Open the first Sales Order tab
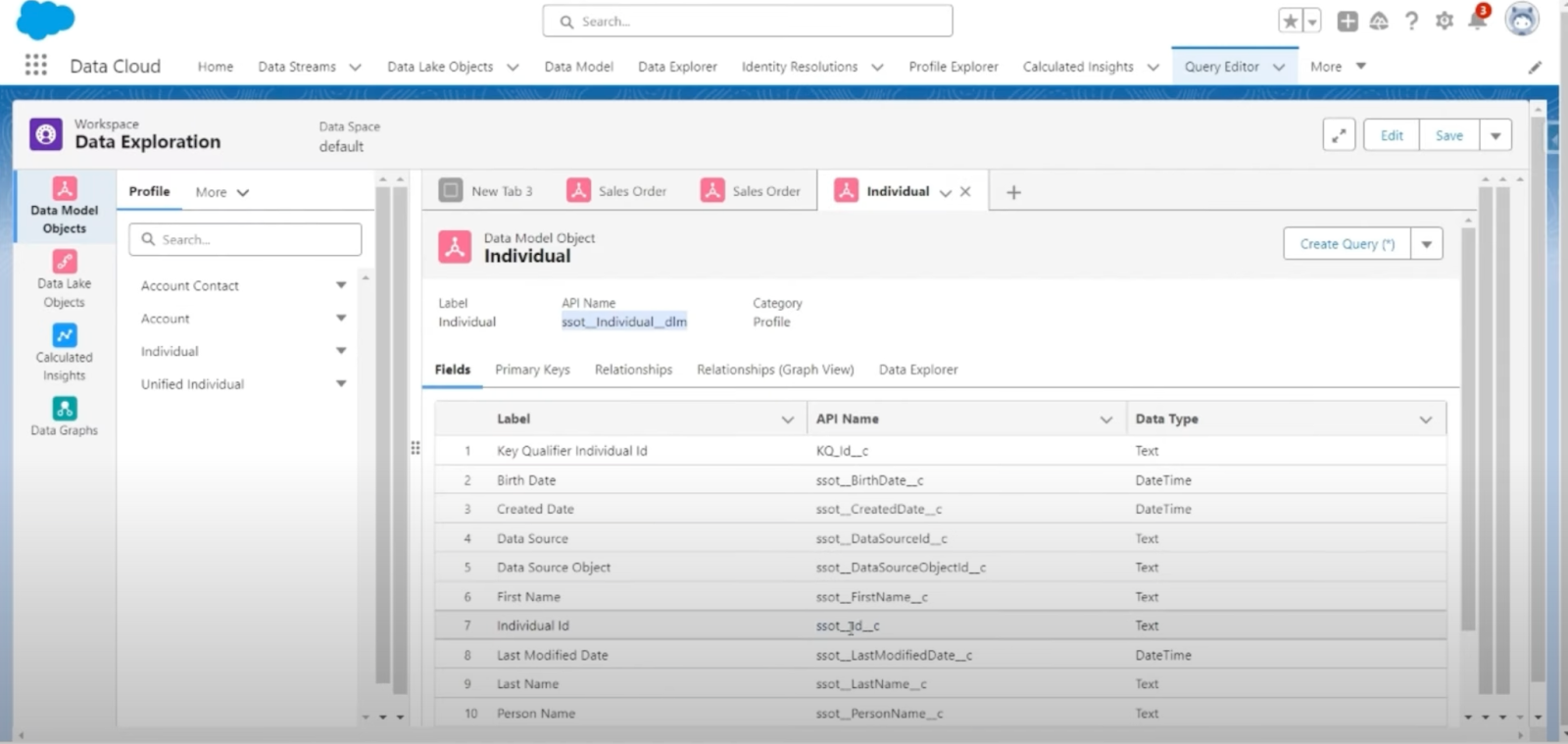 click(617, 190)
